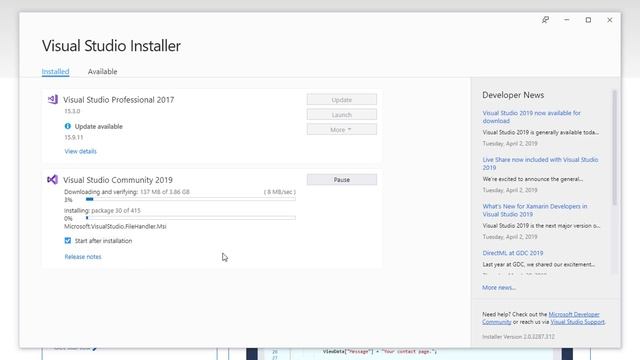Click the Microsoft.VisualStudio.FileHandler.Msi package name
Image resolution: width=640 pixels, height=360 pixels.
[x=115, y=226]
